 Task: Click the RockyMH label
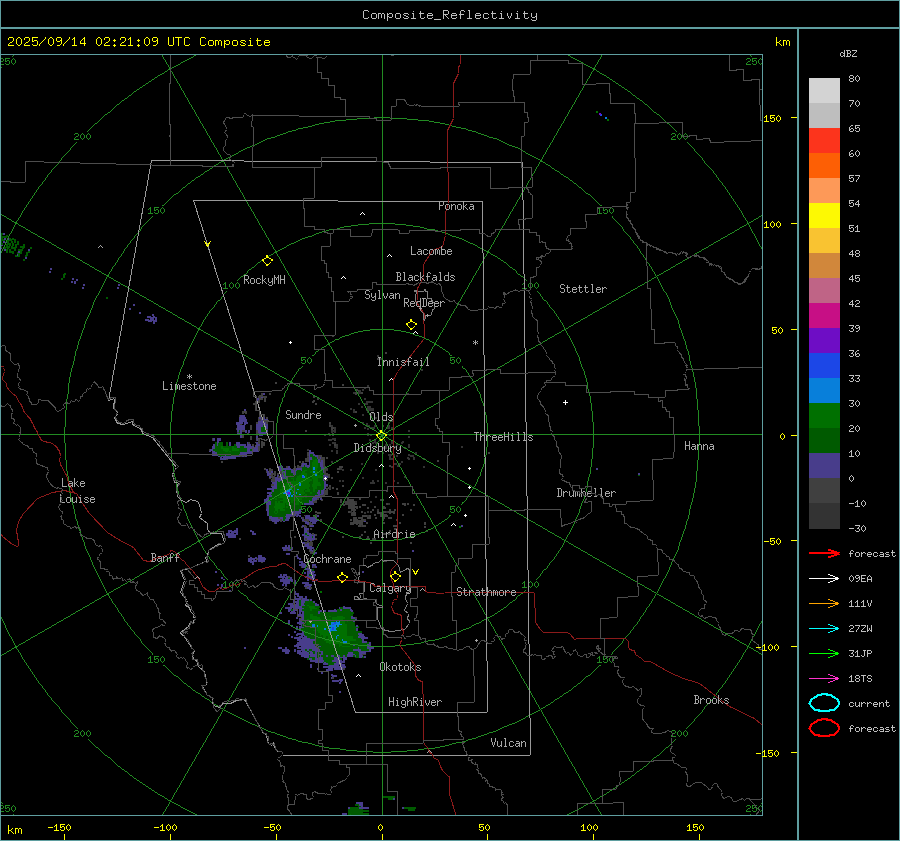(x=264, y=280)
